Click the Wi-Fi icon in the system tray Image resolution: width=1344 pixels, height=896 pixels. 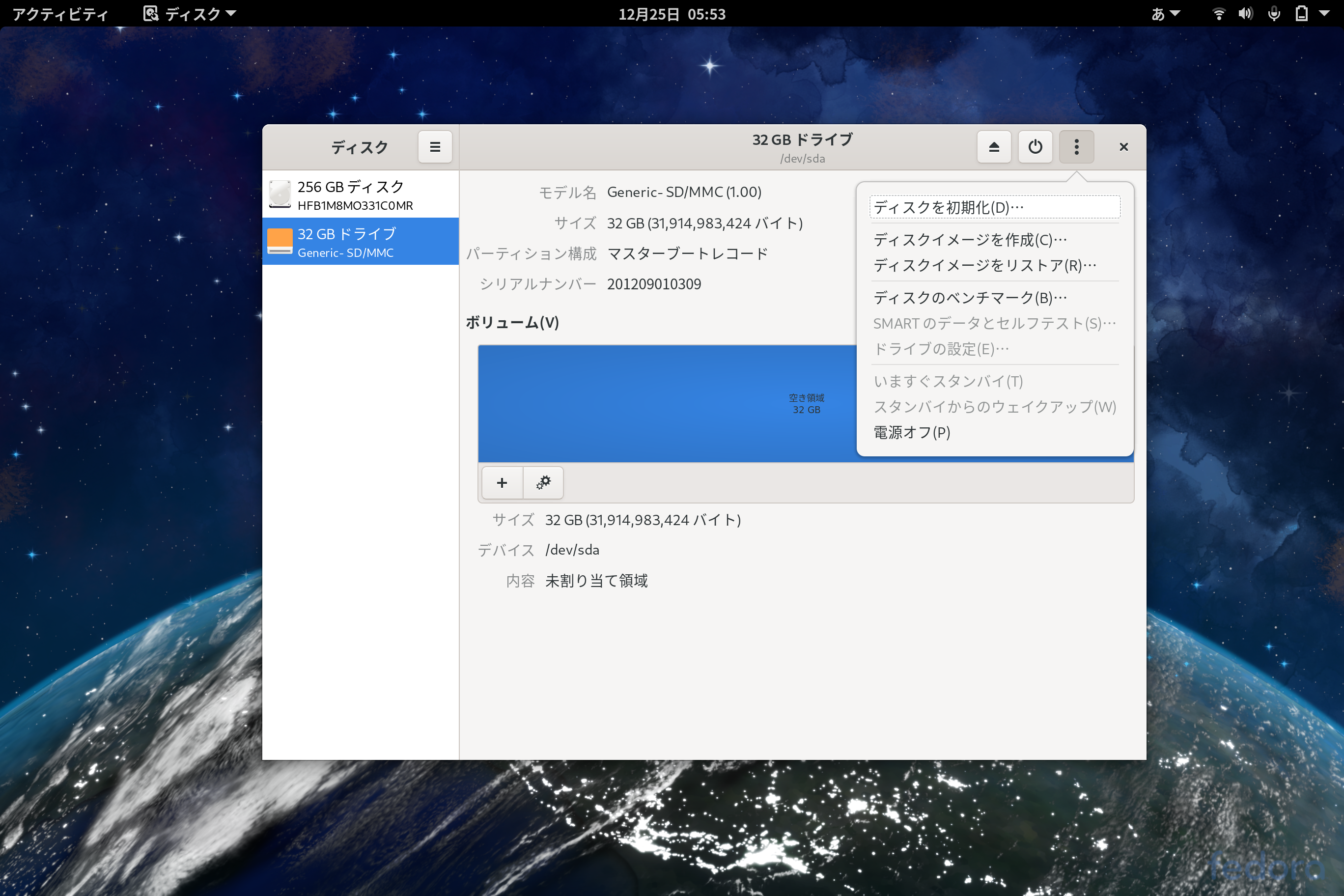coord(1219,14)
